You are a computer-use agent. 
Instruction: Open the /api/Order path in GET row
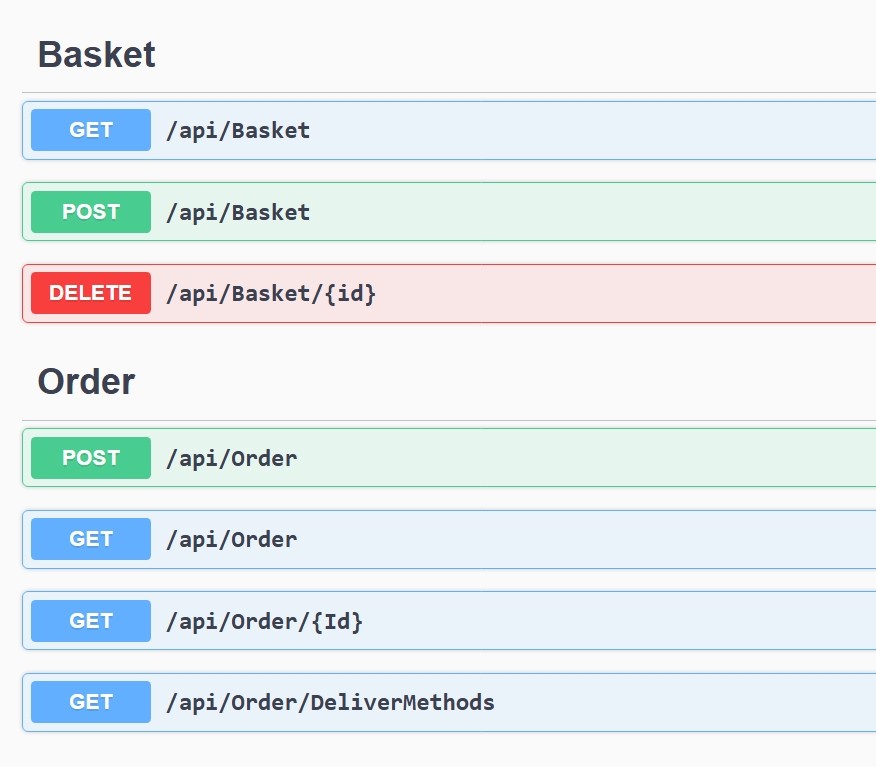pyautogui.click(x=231, y=539)
